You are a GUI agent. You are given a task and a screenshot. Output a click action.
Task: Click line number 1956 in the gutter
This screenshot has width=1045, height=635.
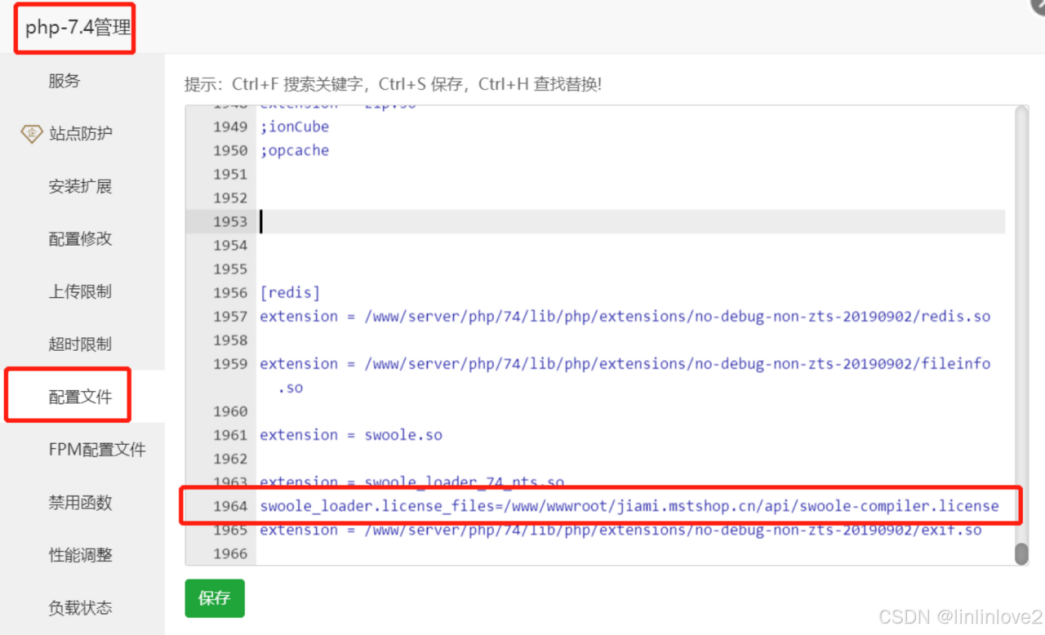tap(230, 293)
